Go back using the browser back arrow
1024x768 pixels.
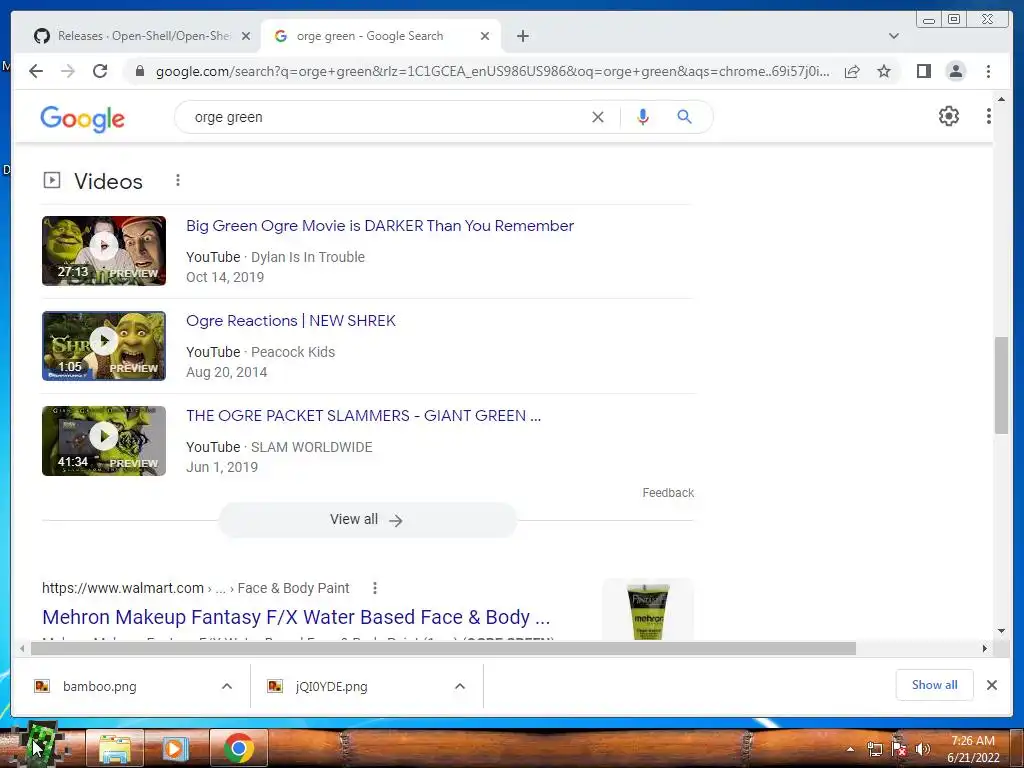point(36,71)
